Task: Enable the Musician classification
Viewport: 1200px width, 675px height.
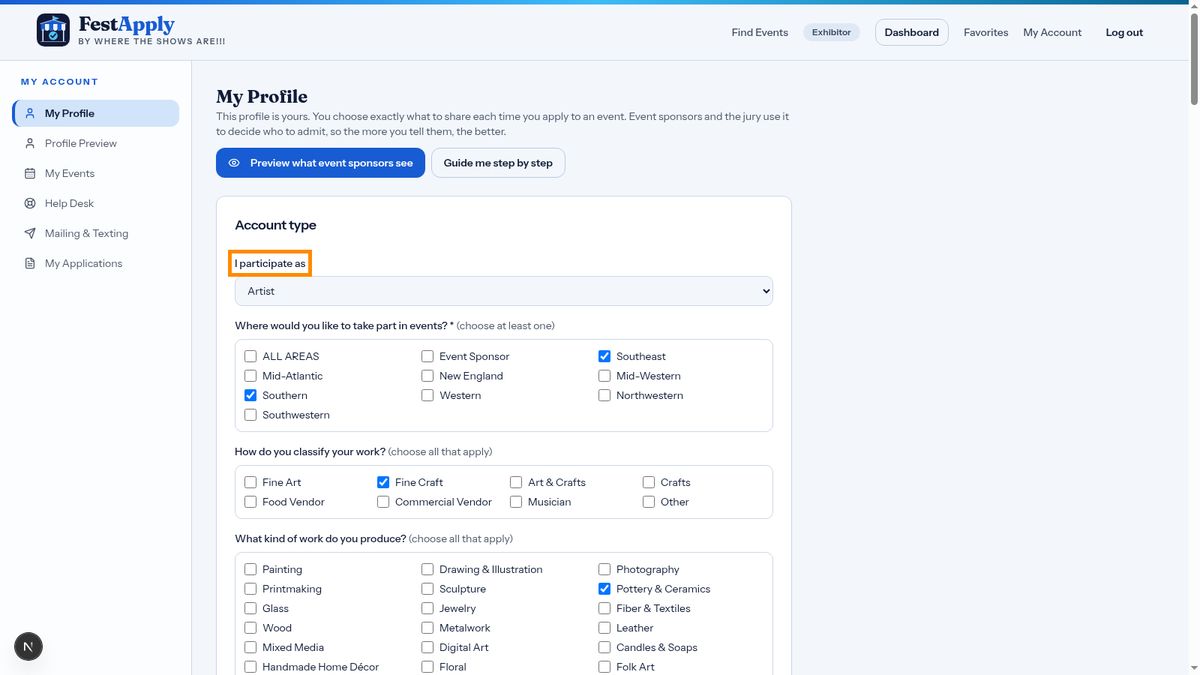Action: pos(516,502)
